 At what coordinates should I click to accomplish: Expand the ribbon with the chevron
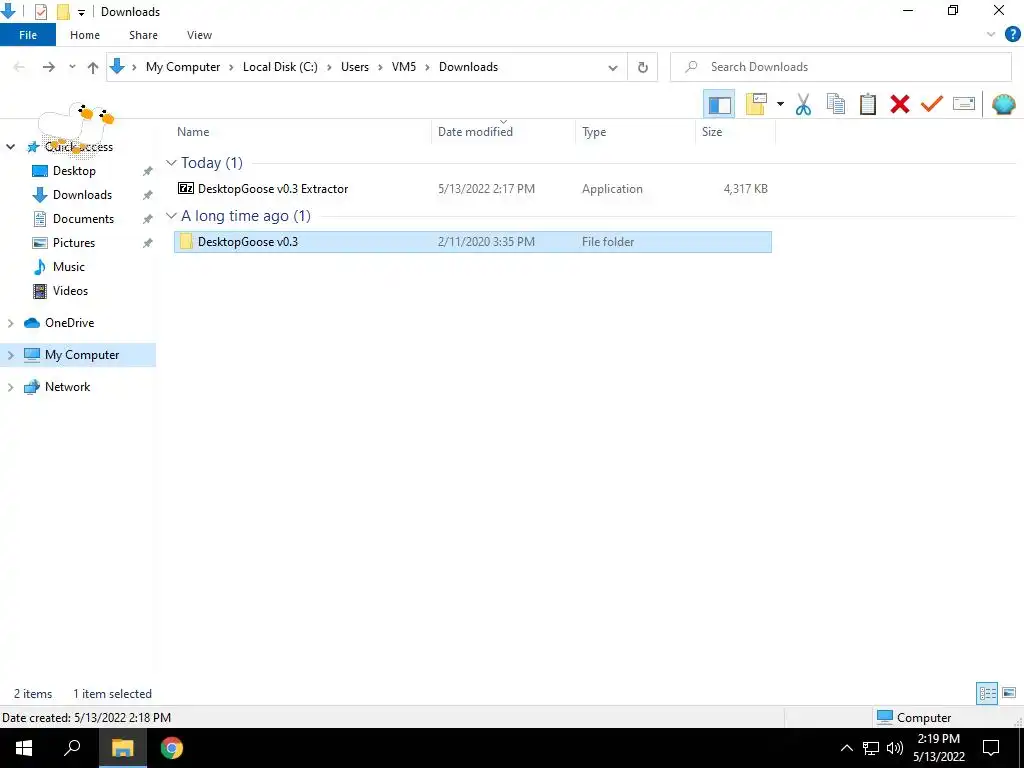pyautogui.click(x=991, y=35)
